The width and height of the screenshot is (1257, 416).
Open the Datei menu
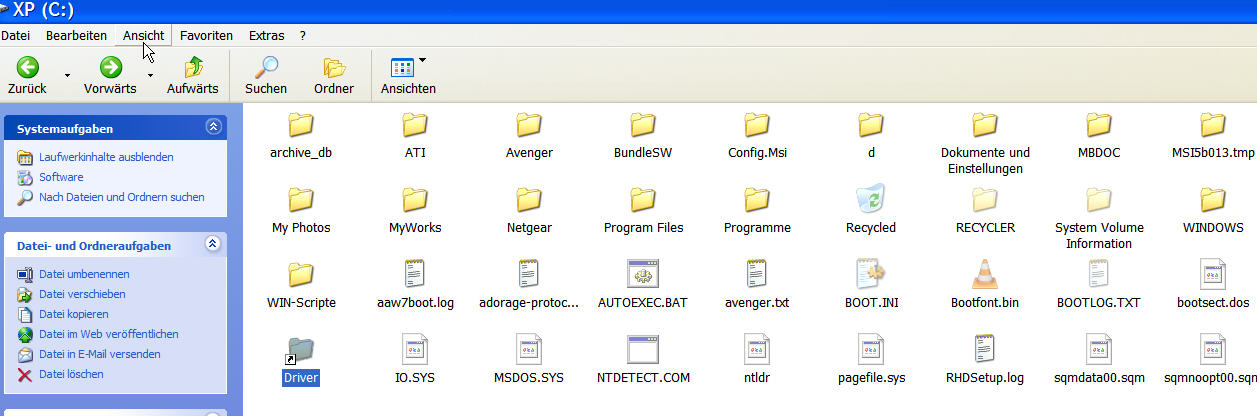tap(15, 35)
